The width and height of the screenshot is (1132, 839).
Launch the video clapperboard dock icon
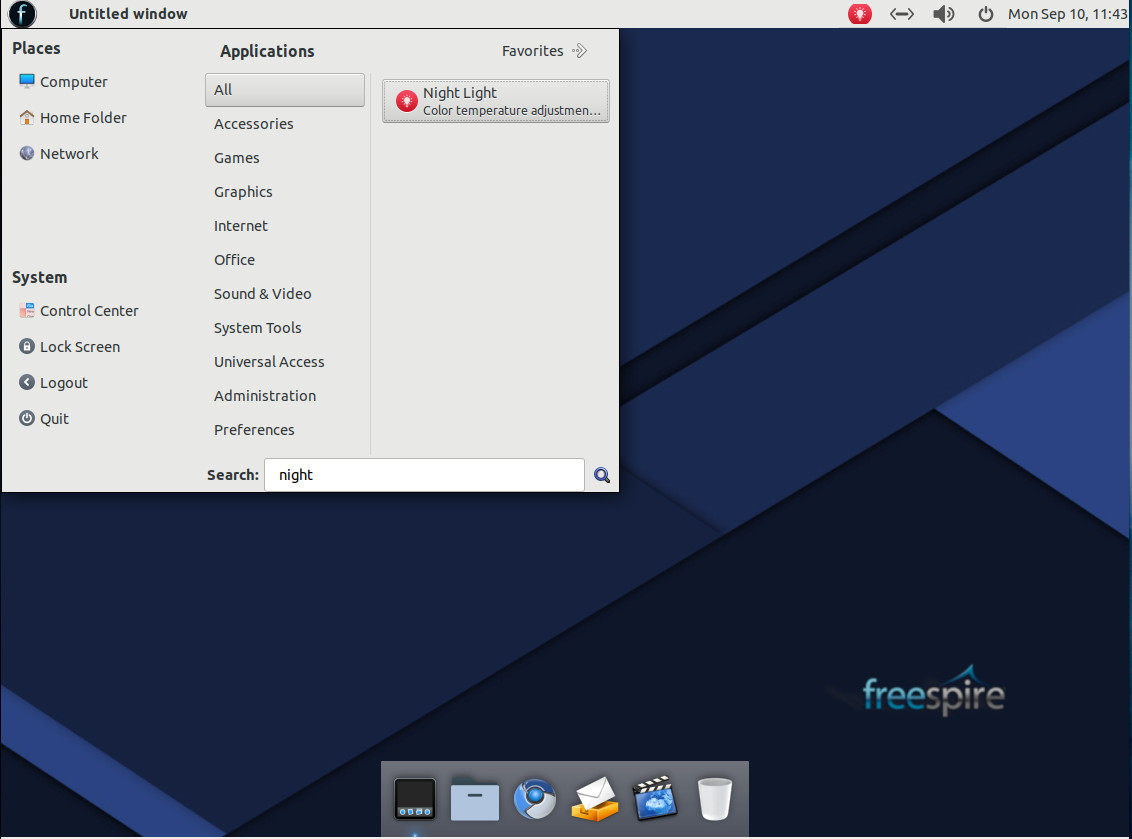pyautogui.click(x=655, y=799)
